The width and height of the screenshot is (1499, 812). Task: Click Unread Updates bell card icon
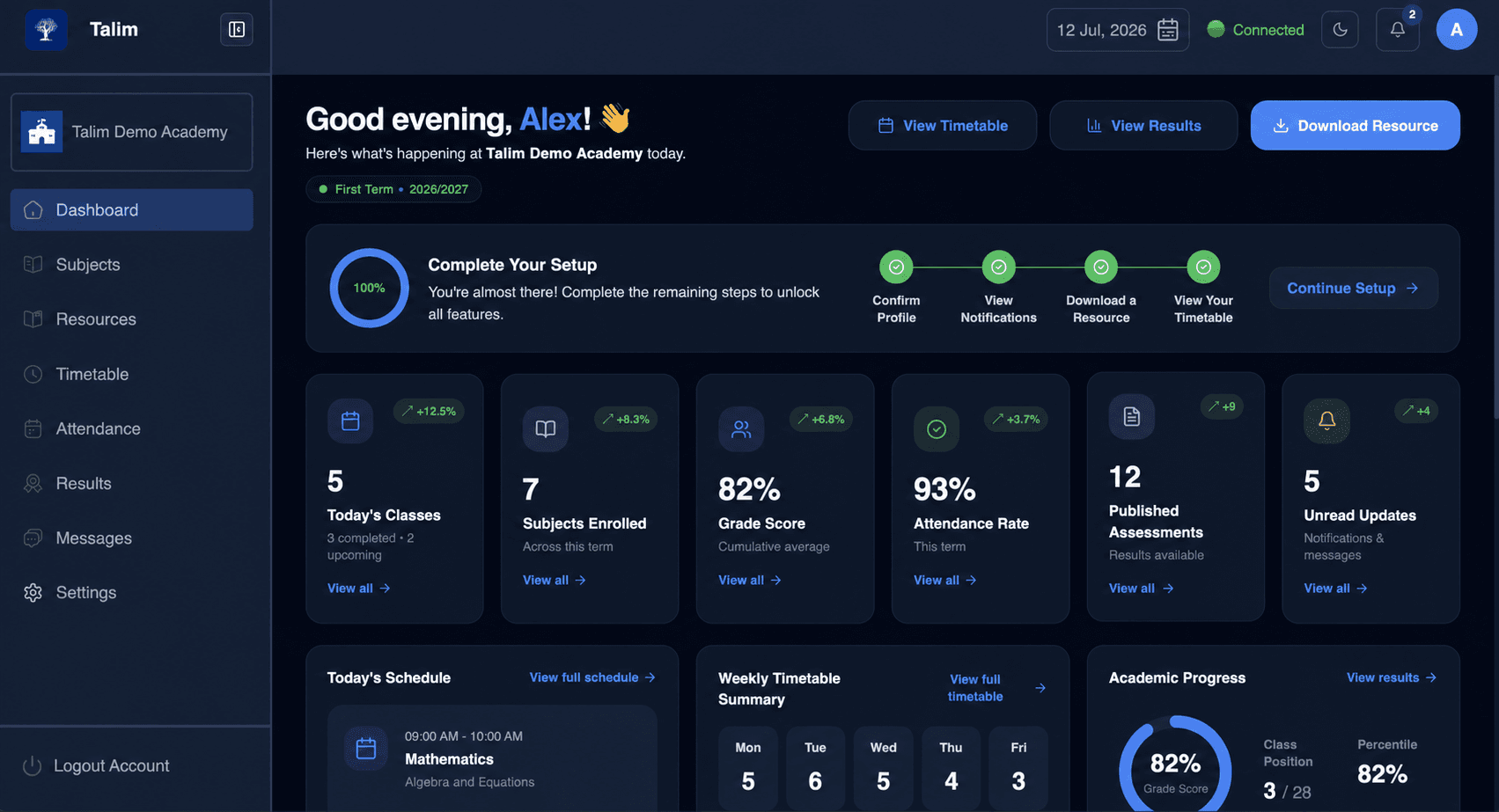pos(1326,421)
